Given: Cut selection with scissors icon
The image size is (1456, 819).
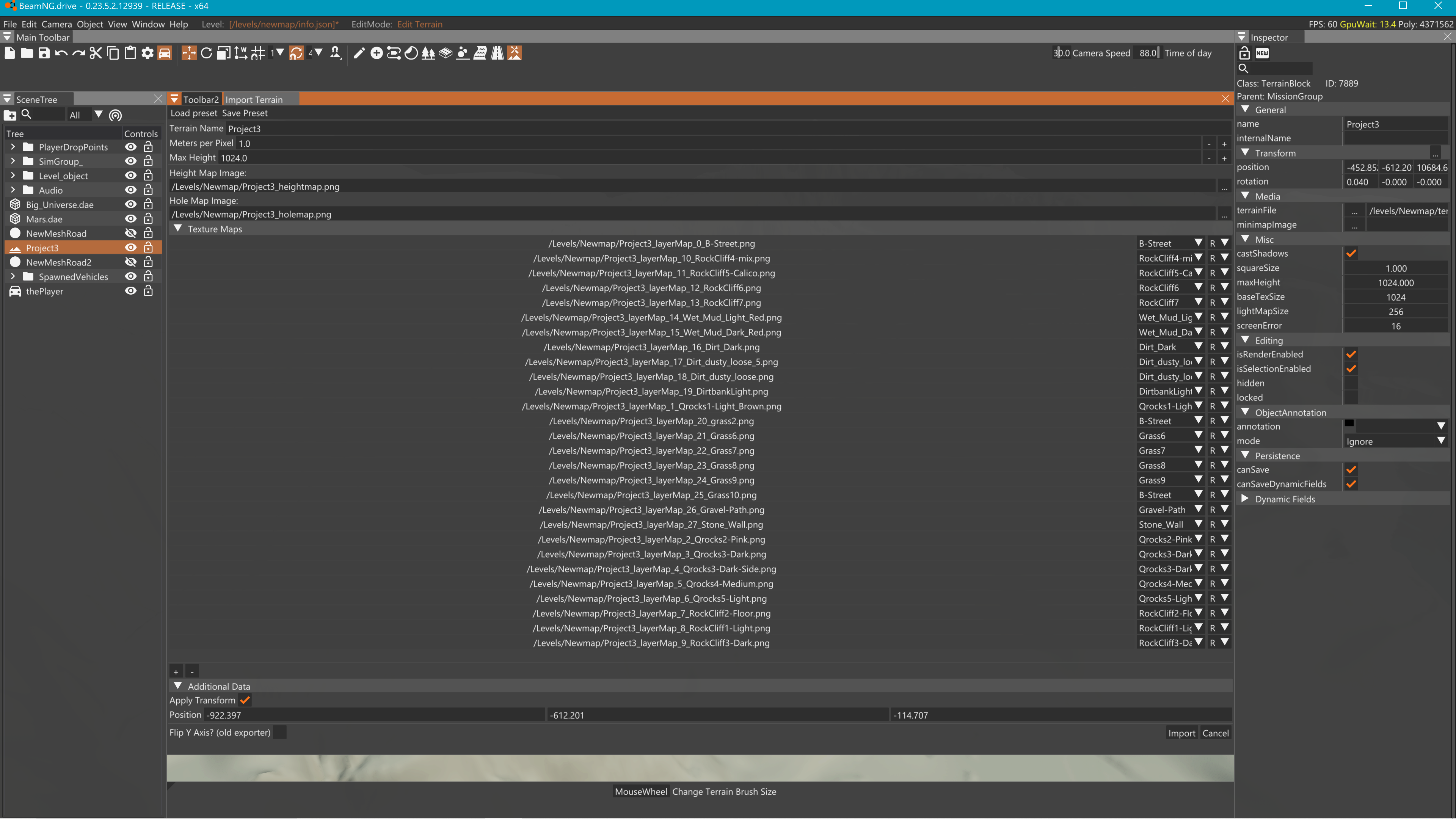Looking at the screenshot, I should pos(96,53).
